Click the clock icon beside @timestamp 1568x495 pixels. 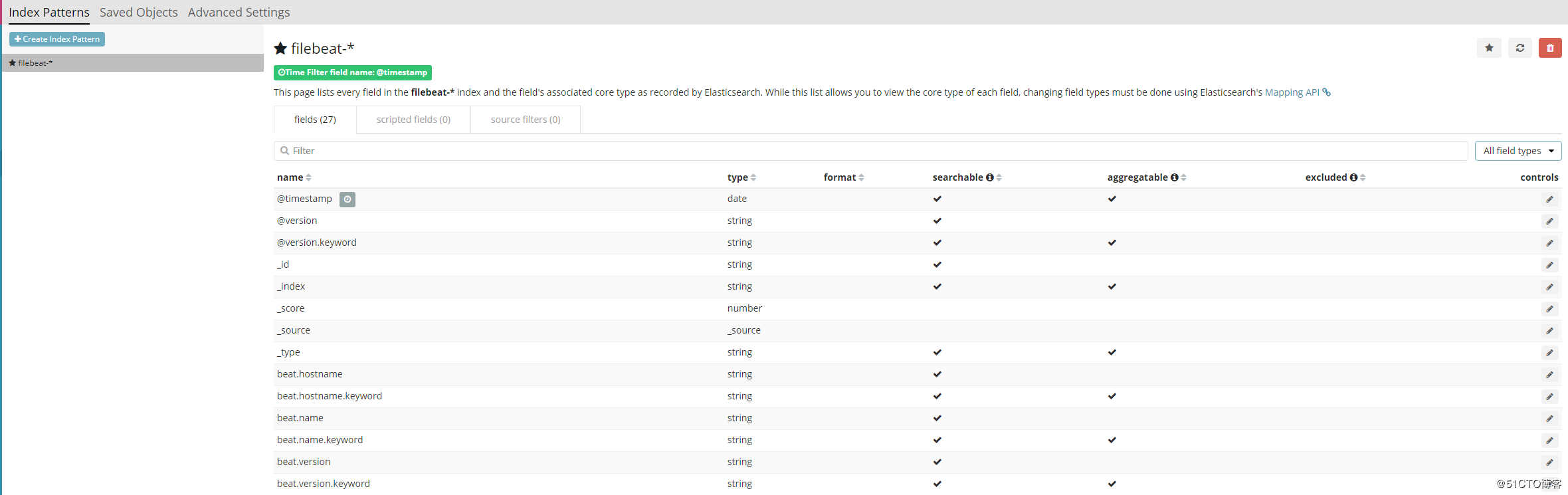tap(347, 199)
